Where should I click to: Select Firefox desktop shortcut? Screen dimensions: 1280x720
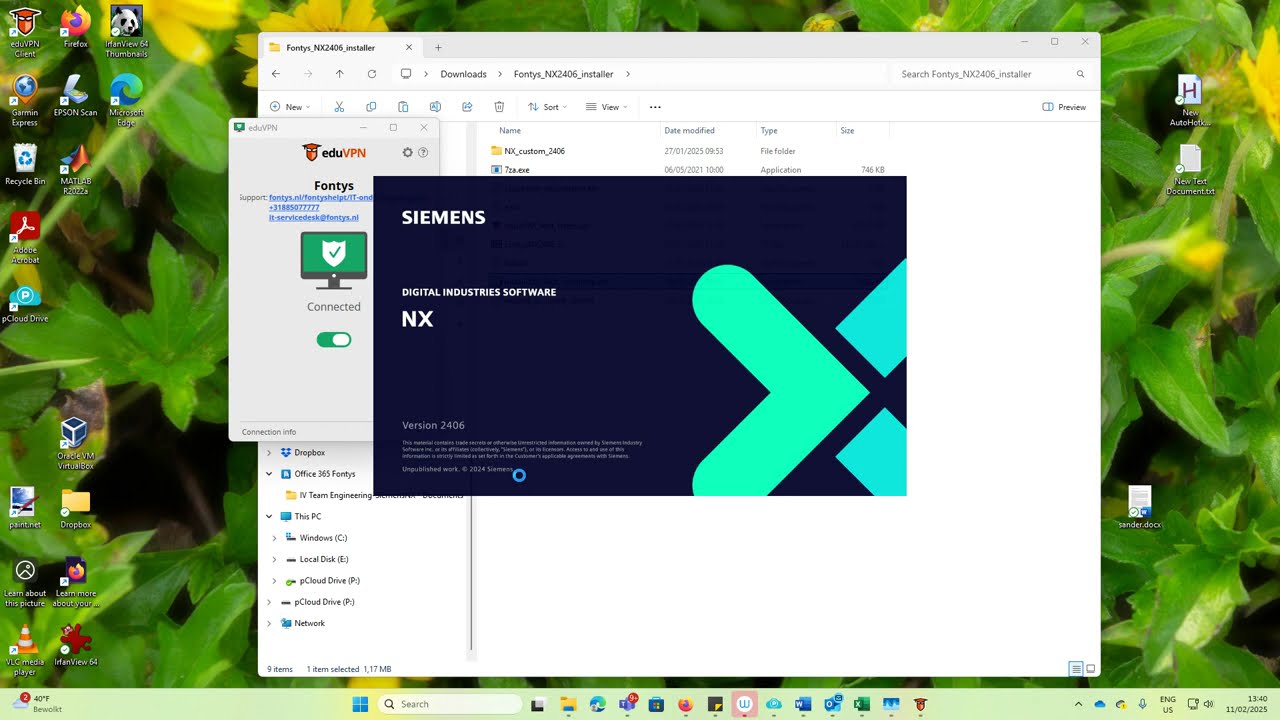[75, 27]
